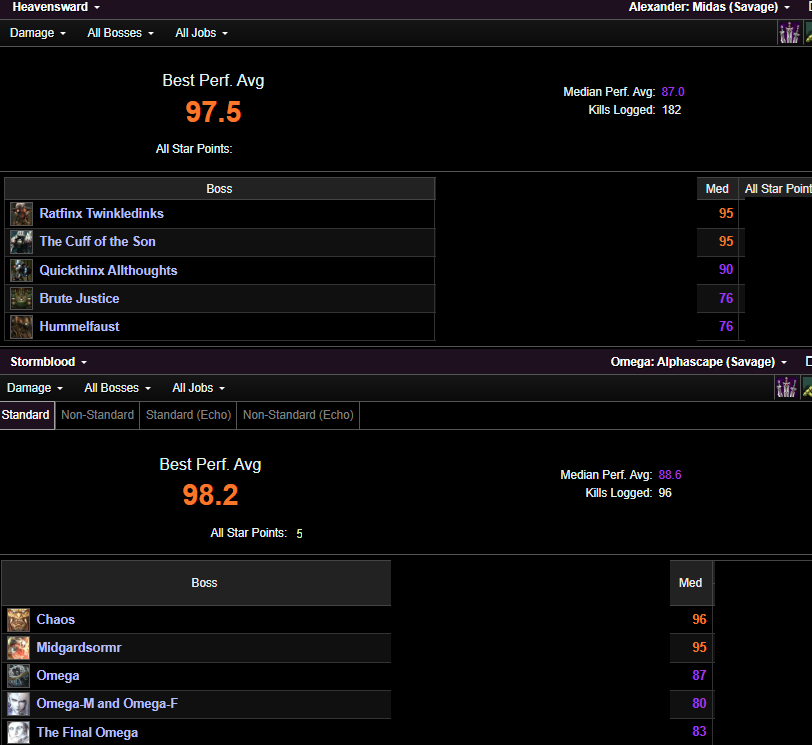Click the Hummelfaust boss icon

tap(21, 327)
